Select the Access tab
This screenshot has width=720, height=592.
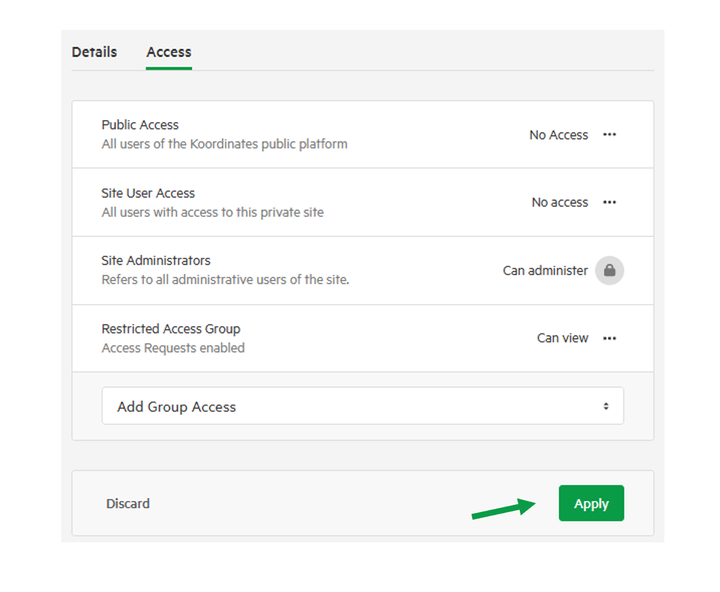pyautogui.click(x=169, y=52)
